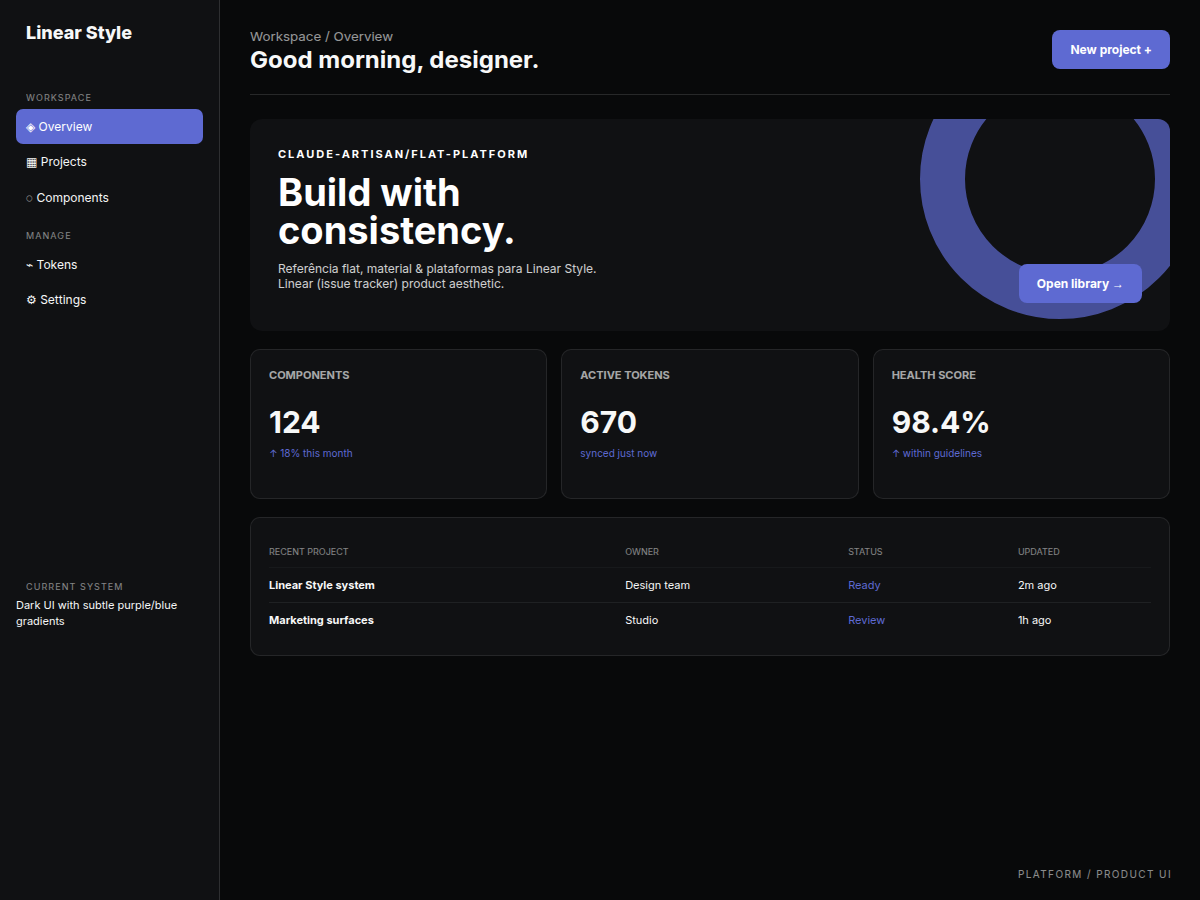1200x900 pixels.
Task: Click the Review status
Action: 866,620
